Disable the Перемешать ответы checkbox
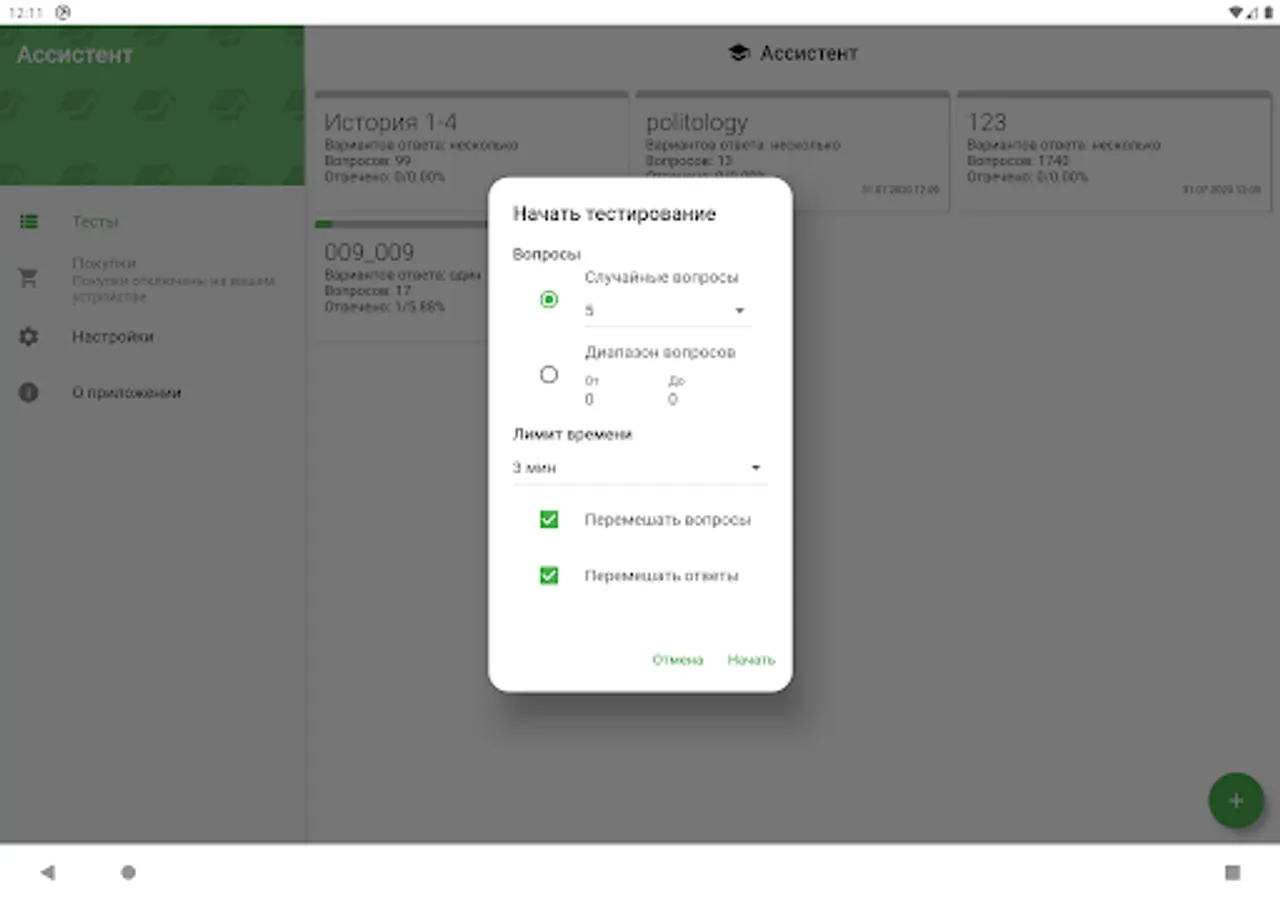 click(x=548, y=576)
